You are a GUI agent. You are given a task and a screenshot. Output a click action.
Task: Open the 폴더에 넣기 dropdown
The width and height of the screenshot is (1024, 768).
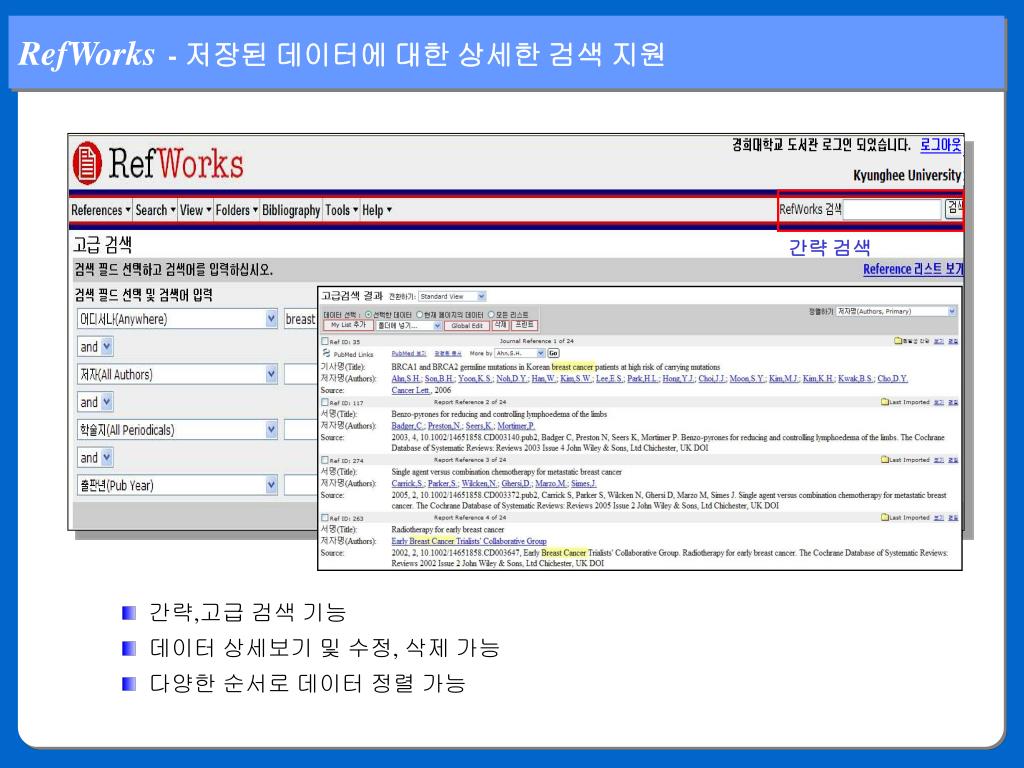[409, 325]
